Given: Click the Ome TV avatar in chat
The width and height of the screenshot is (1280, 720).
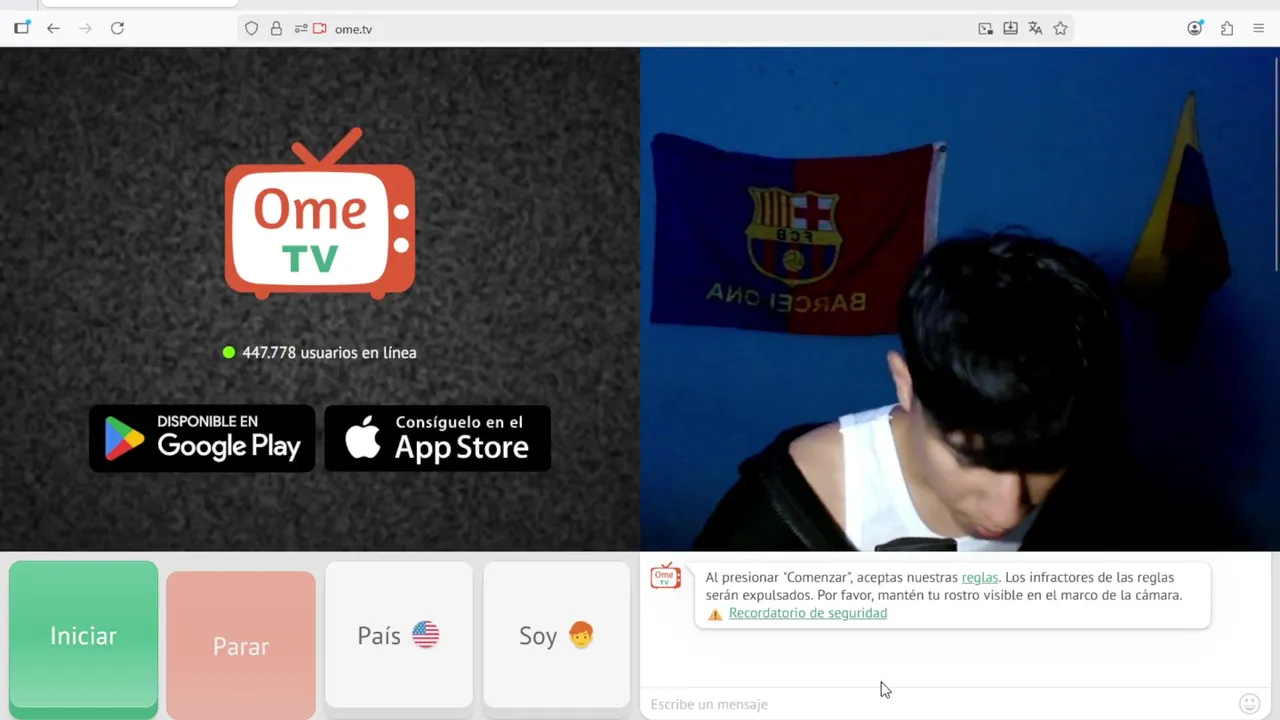Looking at the screenshot, I should point(665,576).
